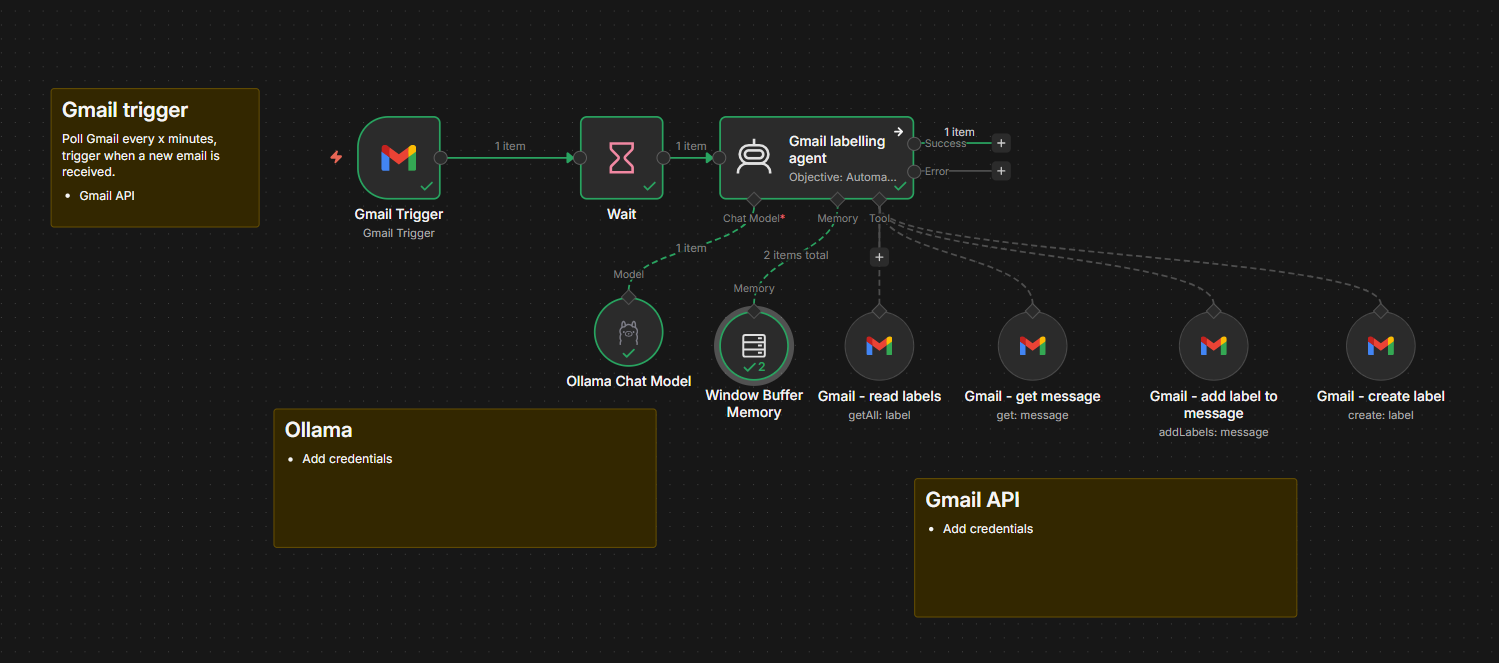The image size is (1499, 663).
Task: Add node on agent Error output
Action: click(1001, 171)
